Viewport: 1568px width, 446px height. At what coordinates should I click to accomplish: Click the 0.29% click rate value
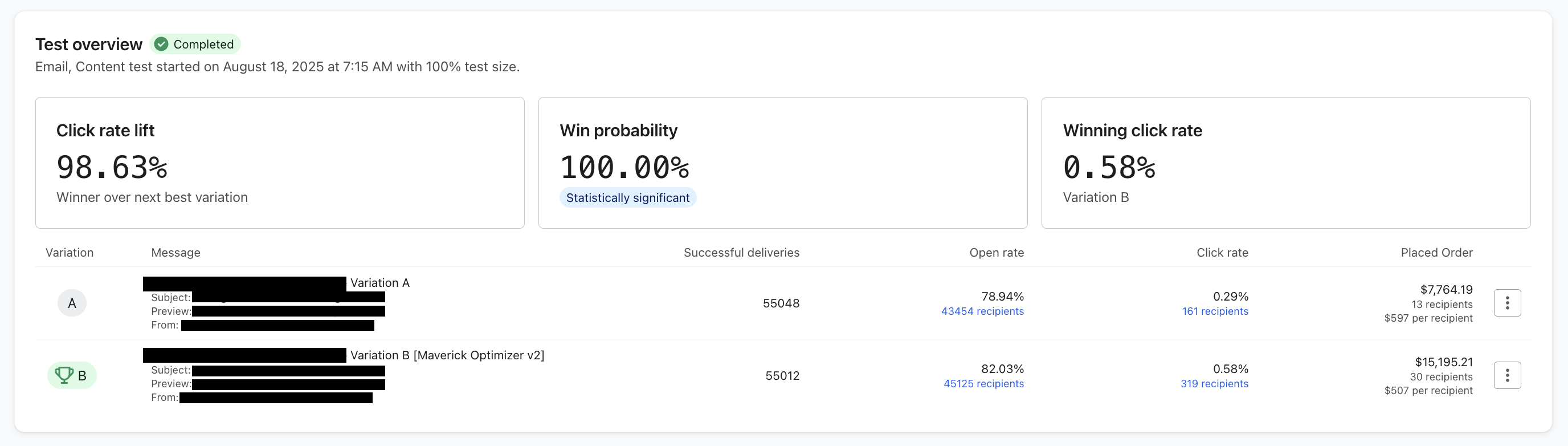[x=1230, y=296]
